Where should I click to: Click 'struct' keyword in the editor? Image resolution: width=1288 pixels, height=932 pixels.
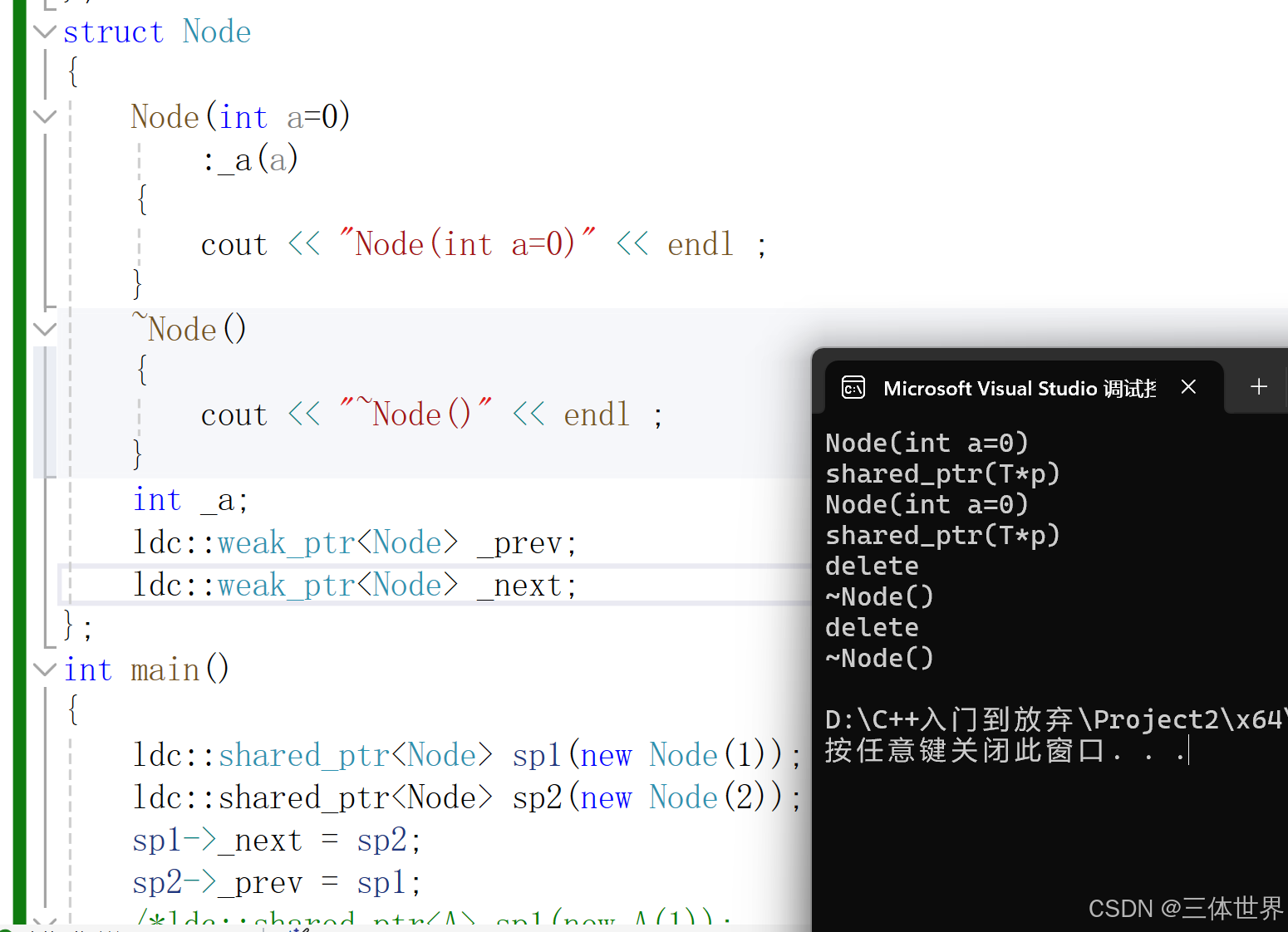point(113,32)
